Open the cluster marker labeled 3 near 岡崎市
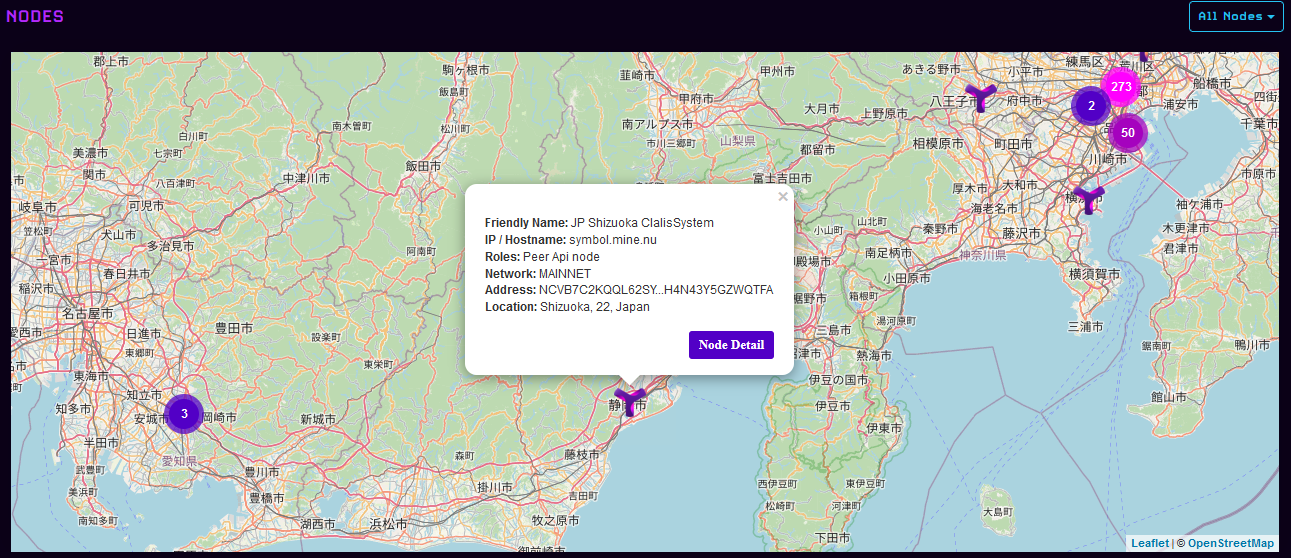Image resolution: width=1291 pixels, height=558 pixels. pos(184,413)
